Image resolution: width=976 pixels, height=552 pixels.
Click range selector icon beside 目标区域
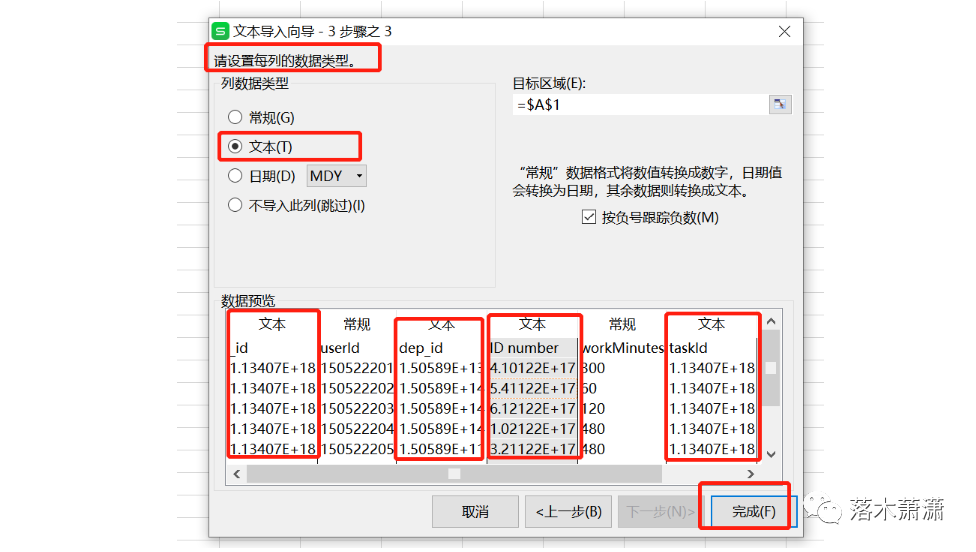[x=779, y=105]
